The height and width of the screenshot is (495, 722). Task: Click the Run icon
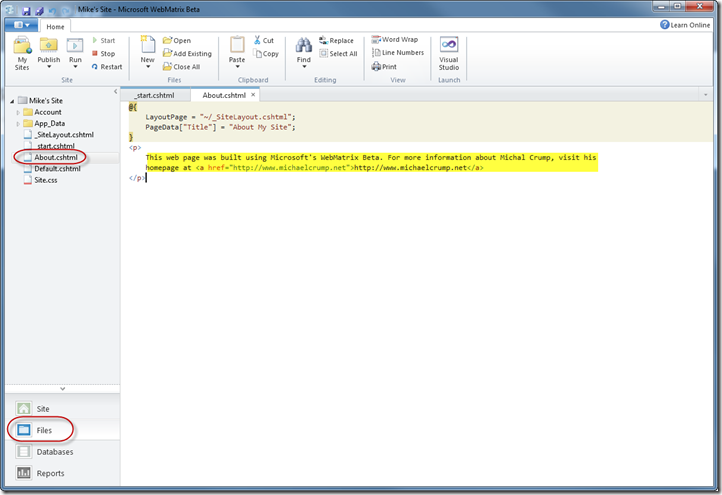tap(75, 45)
